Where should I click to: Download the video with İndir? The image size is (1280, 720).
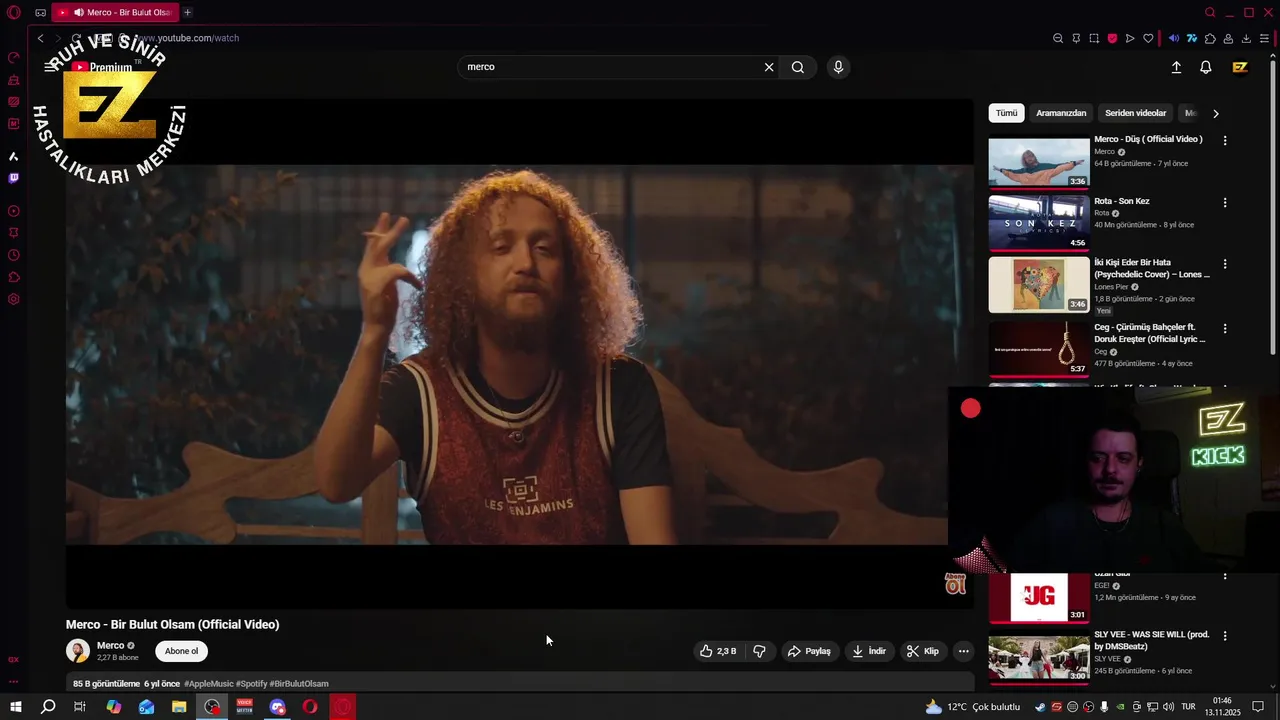coord(868,651)
